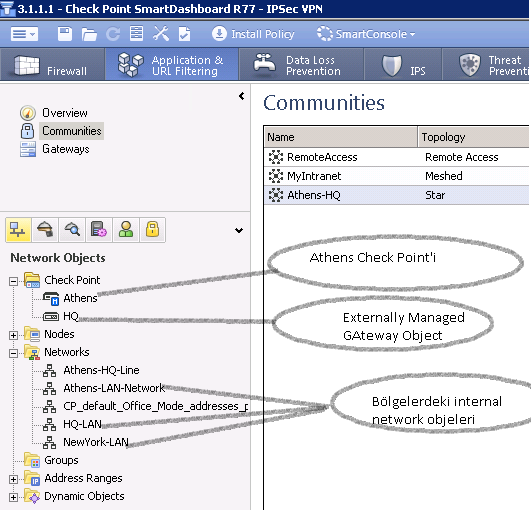Select the Athens-HQ community row
This screenshot has width=531, height=510.
click(397, 195)
